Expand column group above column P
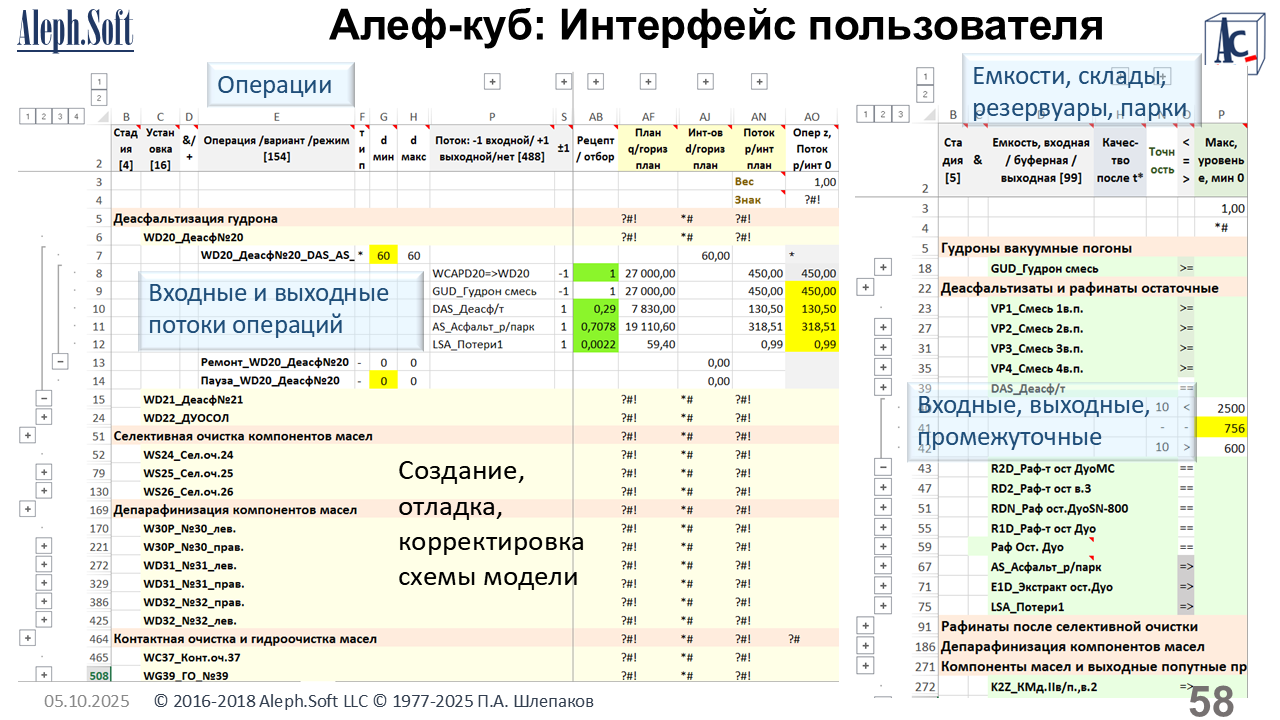The height and width of the screenshot is (720, 1280). click(492, 81)
